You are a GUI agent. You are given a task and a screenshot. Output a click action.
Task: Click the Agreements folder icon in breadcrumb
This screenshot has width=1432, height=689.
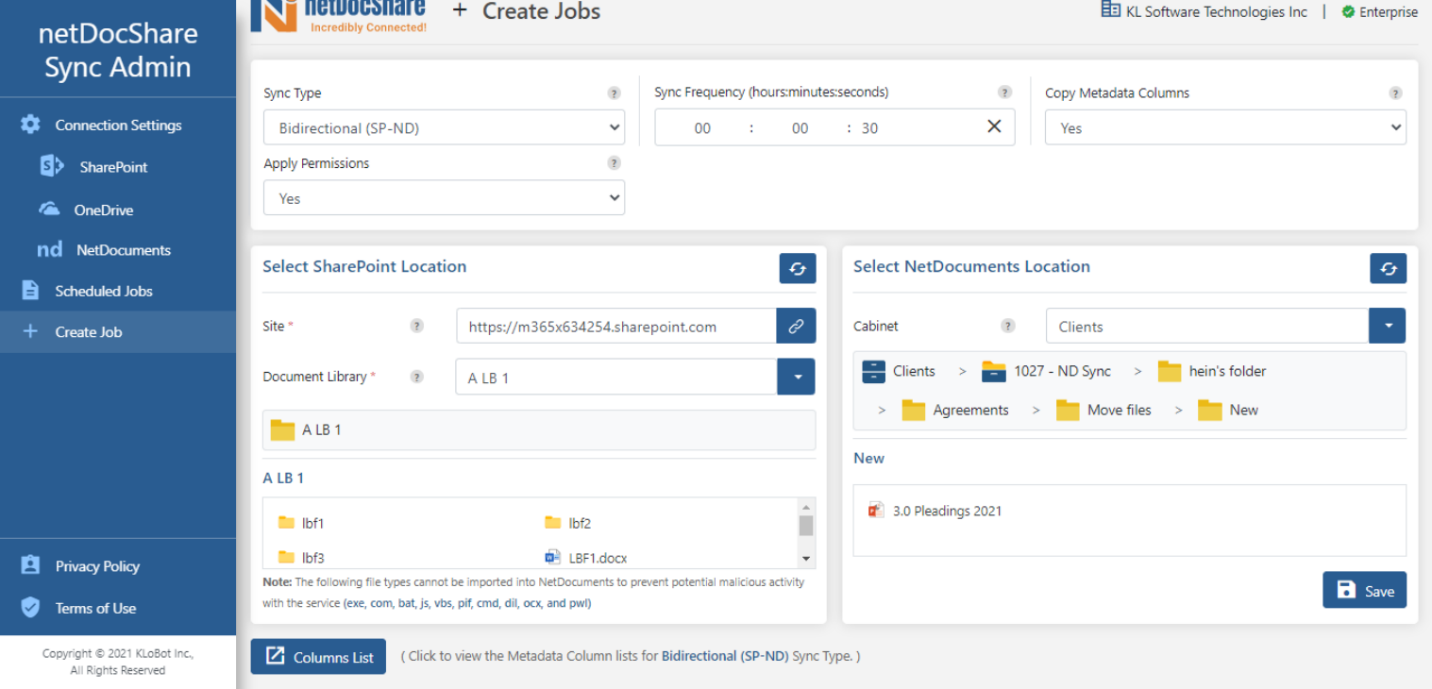(x=913, y=410)
